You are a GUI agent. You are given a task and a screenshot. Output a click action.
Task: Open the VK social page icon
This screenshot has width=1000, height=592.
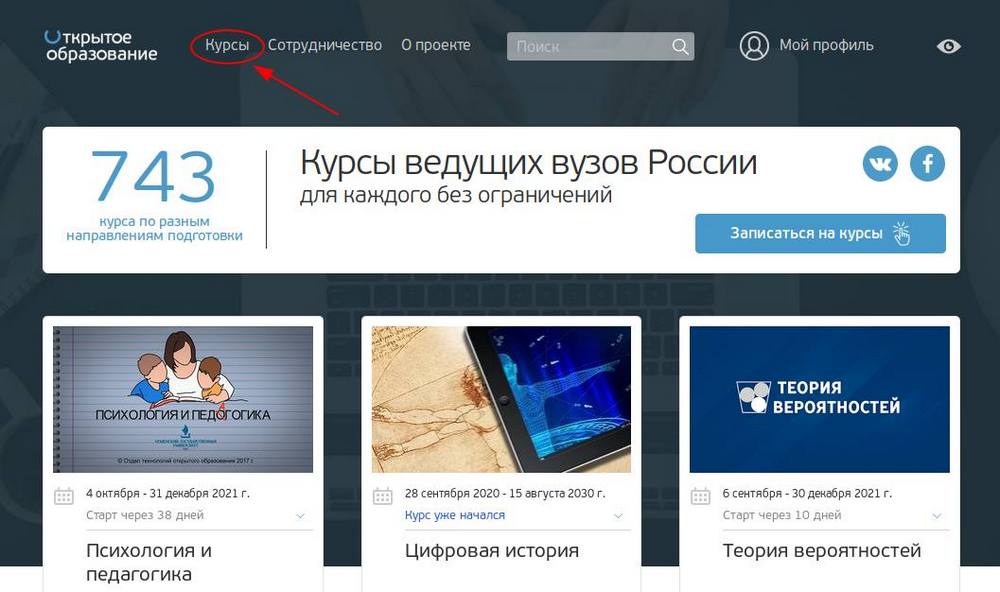[x=880, y=164]
